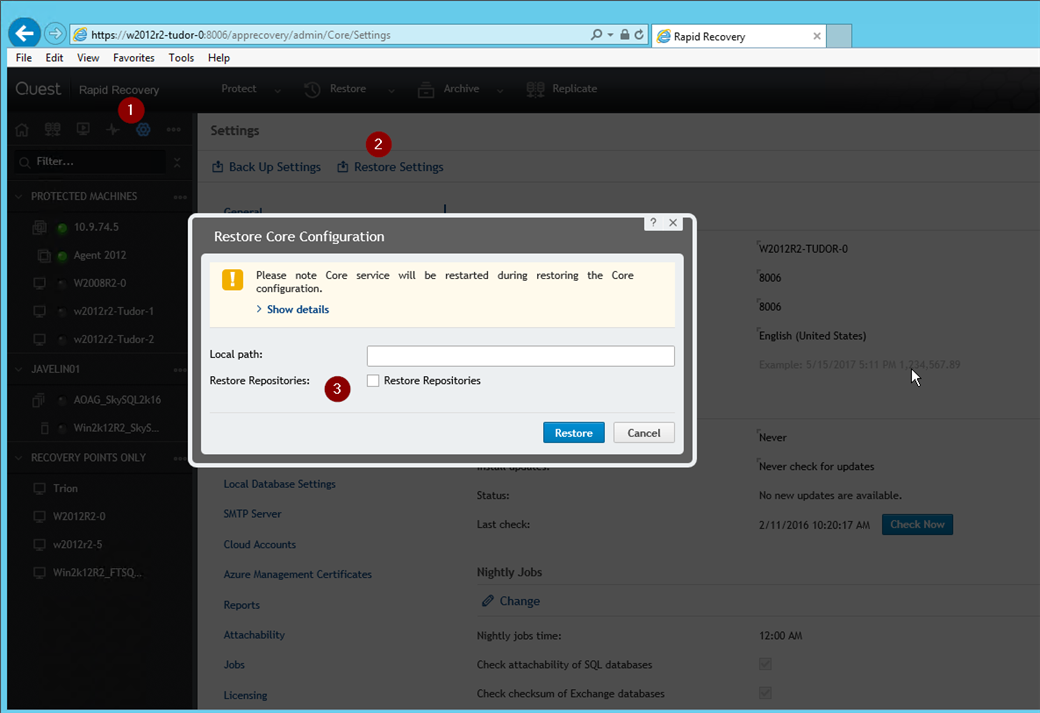1040x713 pixels.
Task: Click the Quest logo
Action: [x=38, y=89]
